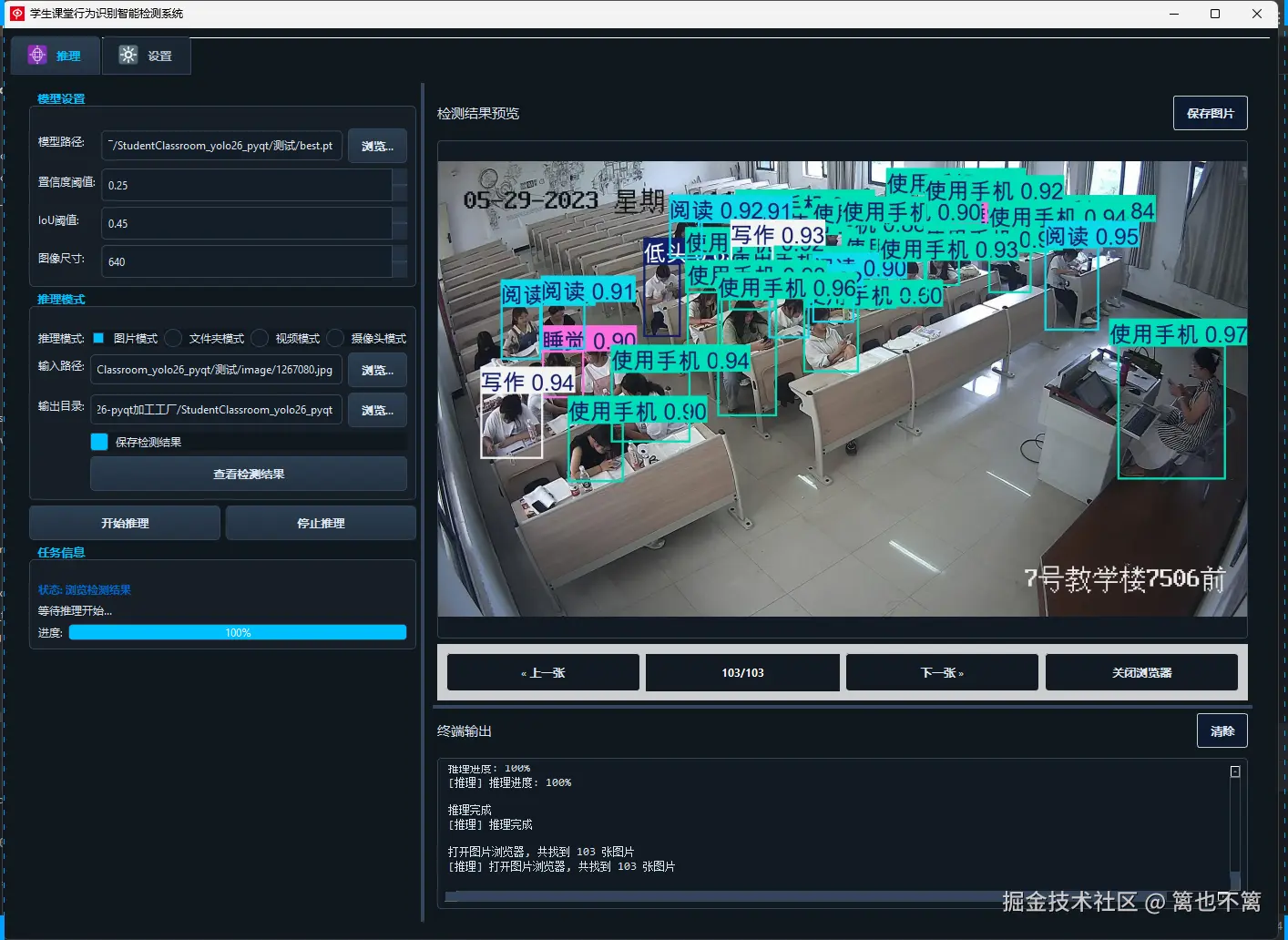Click 浏览 next to 输入路径

coord(376,370)
